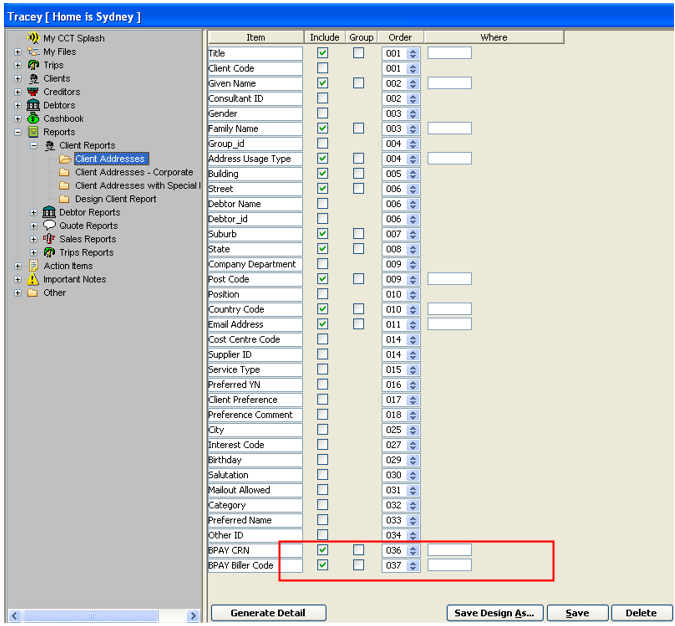Click the Client Reports person icon
This screenshot has width=675, height=626.
click(x=50, y=145)
